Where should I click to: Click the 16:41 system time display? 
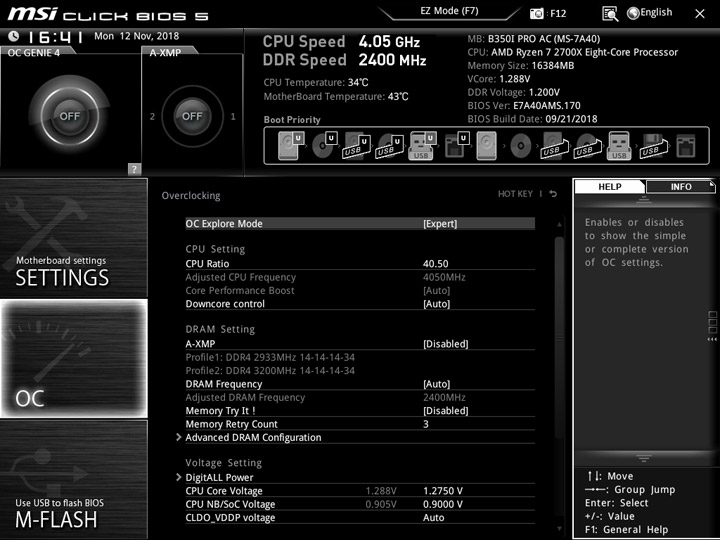click(55, 37)
